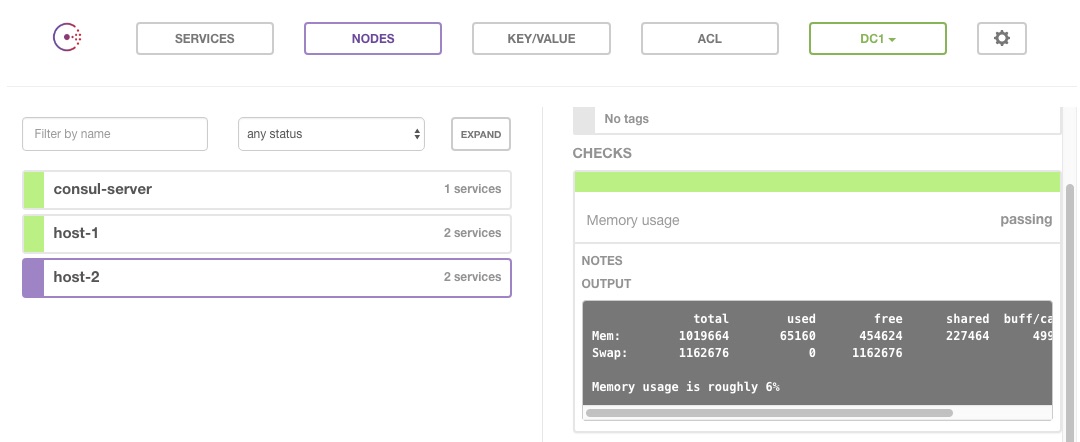Open the DC1 datacenter dropdown
Screen dimensions: 1080x442
click(x=878, y=39)
